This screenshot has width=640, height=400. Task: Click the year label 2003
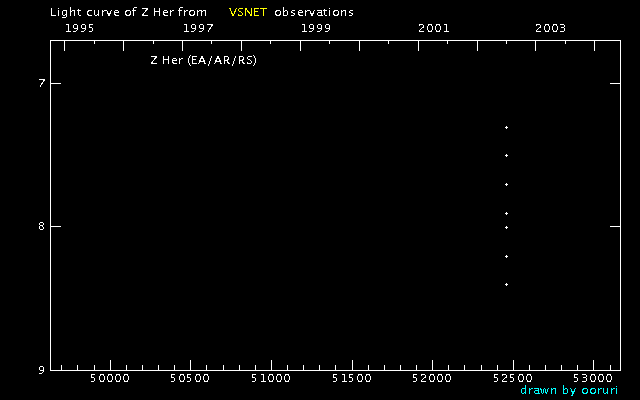[551, 28]
